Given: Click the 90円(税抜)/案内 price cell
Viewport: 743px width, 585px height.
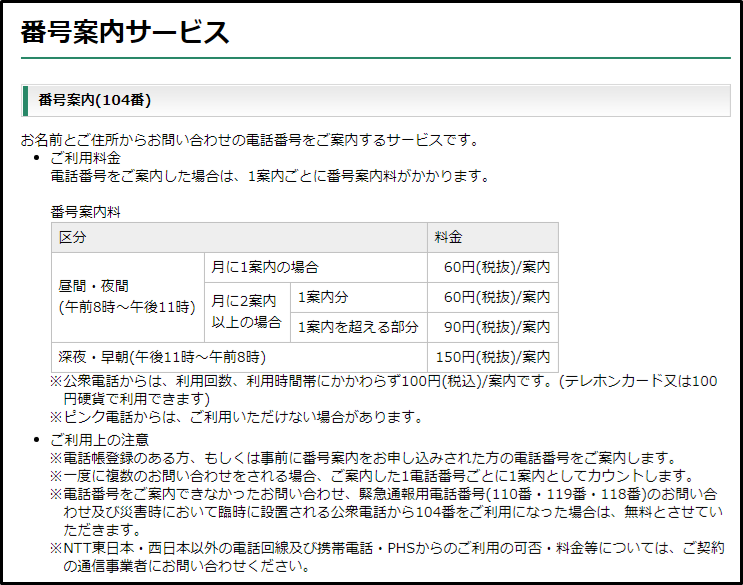Looking at the screenshot, I should (493, 327).
